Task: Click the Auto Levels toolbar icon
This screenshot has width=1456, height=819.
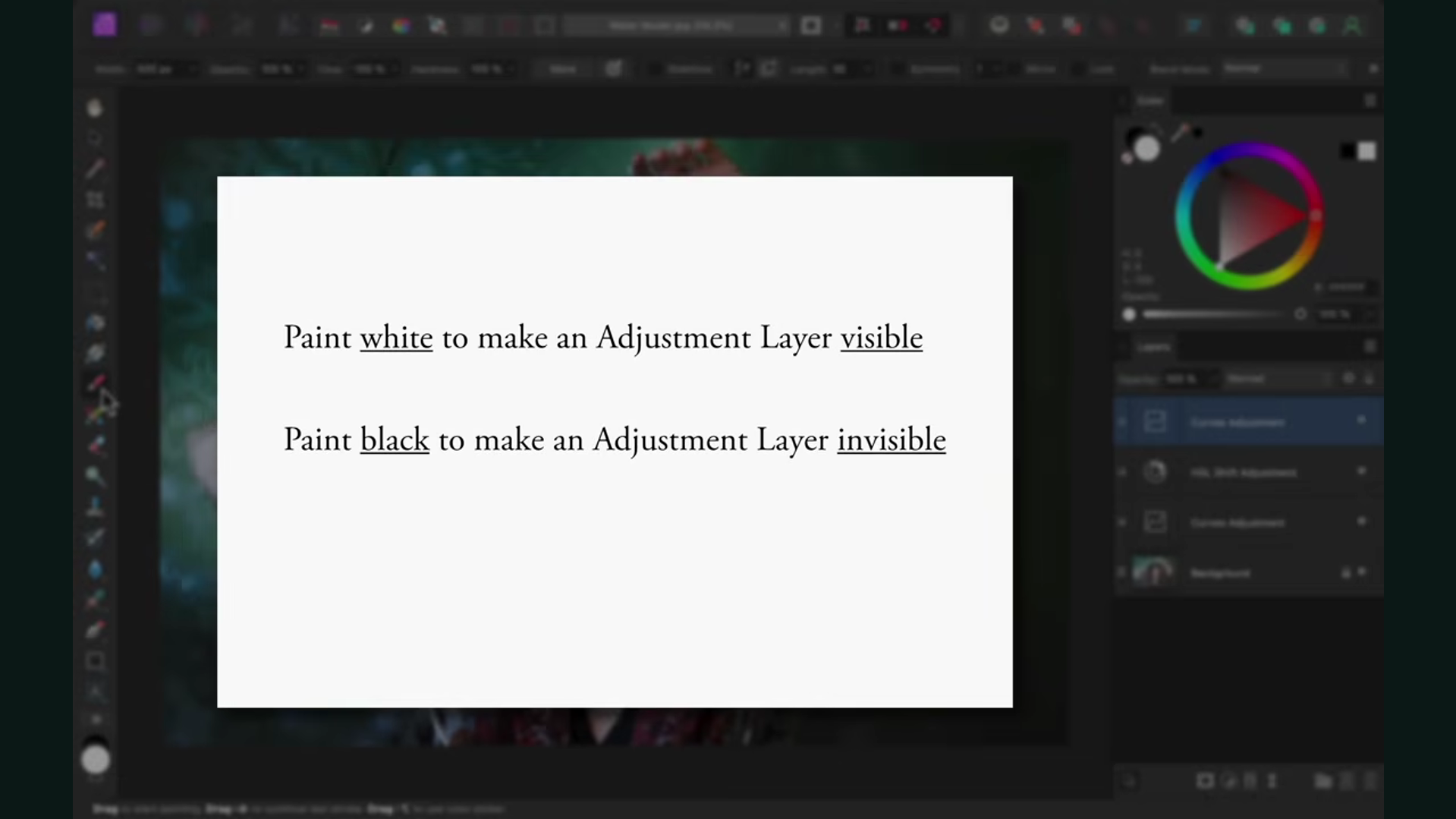Action: click(x=329, y=27)
